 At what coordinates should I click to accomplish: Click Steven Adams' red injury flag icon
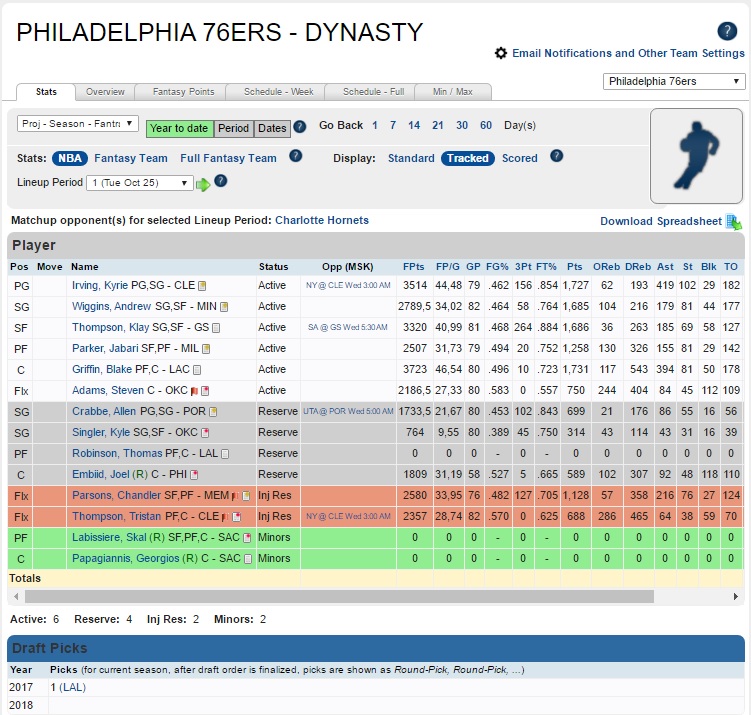pyautogui.click(x=194, y=391)
